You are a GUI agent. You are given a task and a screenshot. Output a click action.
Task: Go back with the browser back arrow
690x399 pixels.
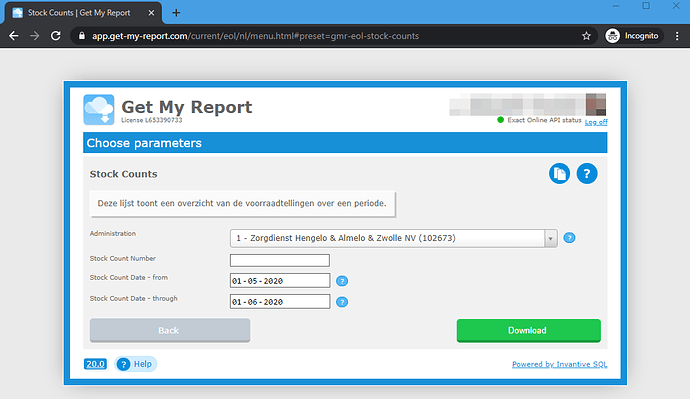click(x=14, y=36)
